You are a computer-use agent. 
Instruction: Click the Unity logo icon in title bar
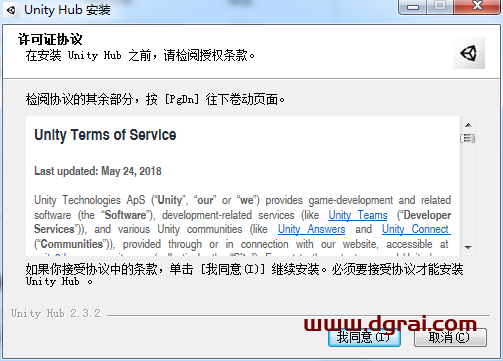click(x=11, y=10)
